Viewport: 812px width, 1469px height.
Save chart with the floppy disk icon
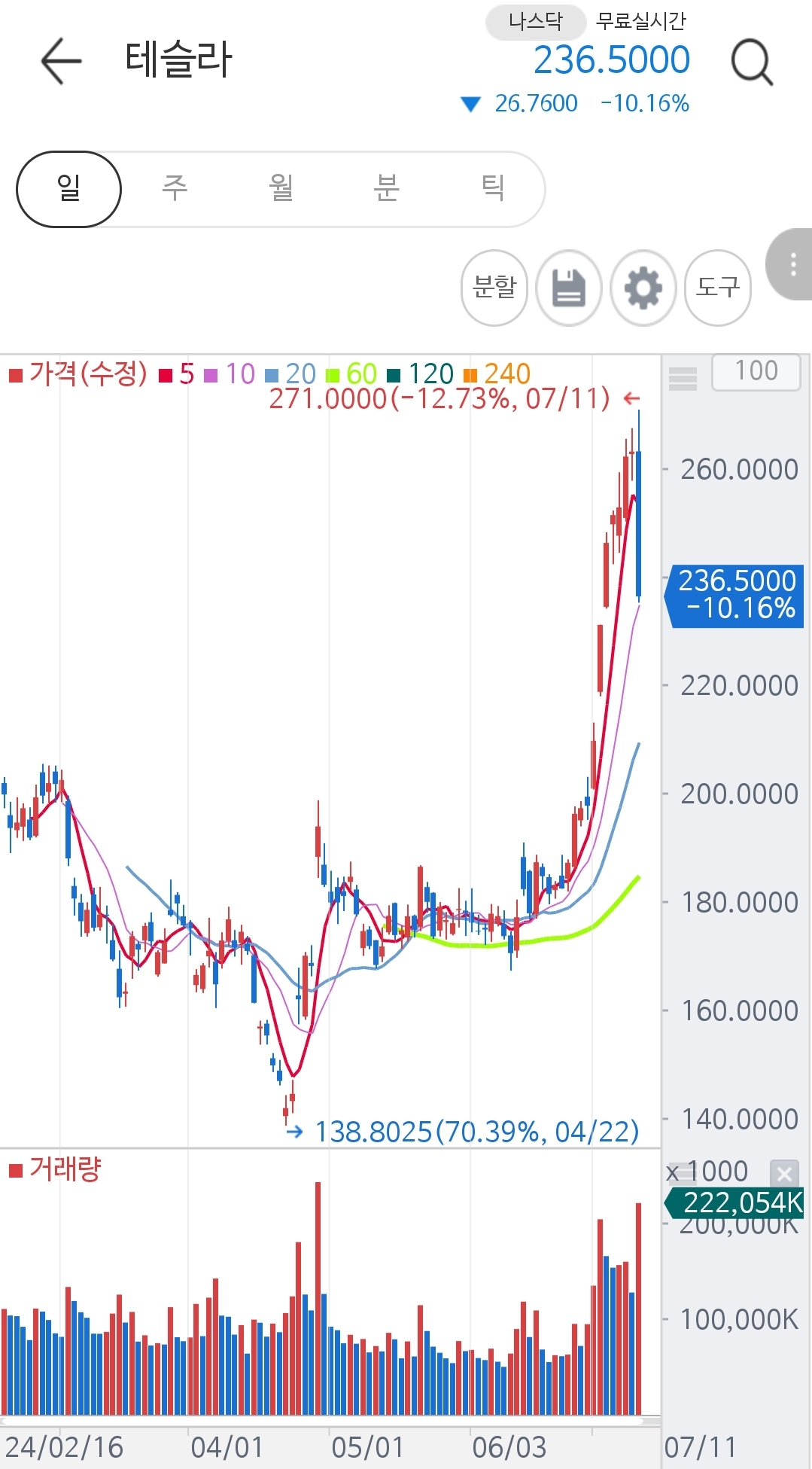point(569,288)
